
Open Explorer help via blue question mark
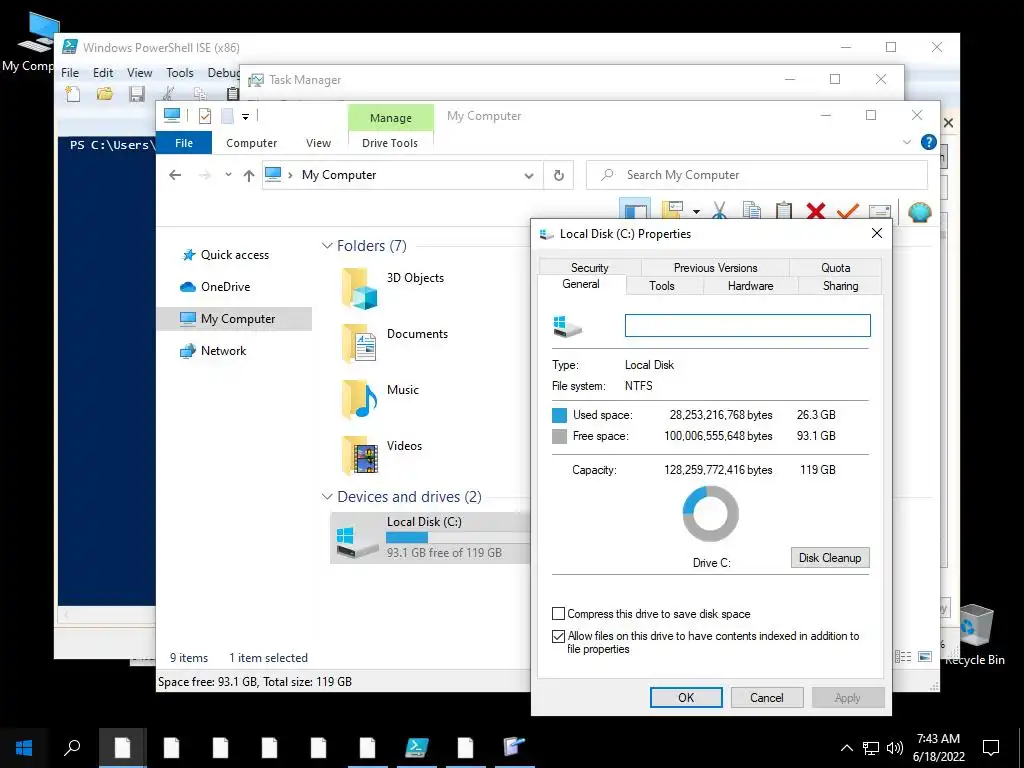coord(928,142)
